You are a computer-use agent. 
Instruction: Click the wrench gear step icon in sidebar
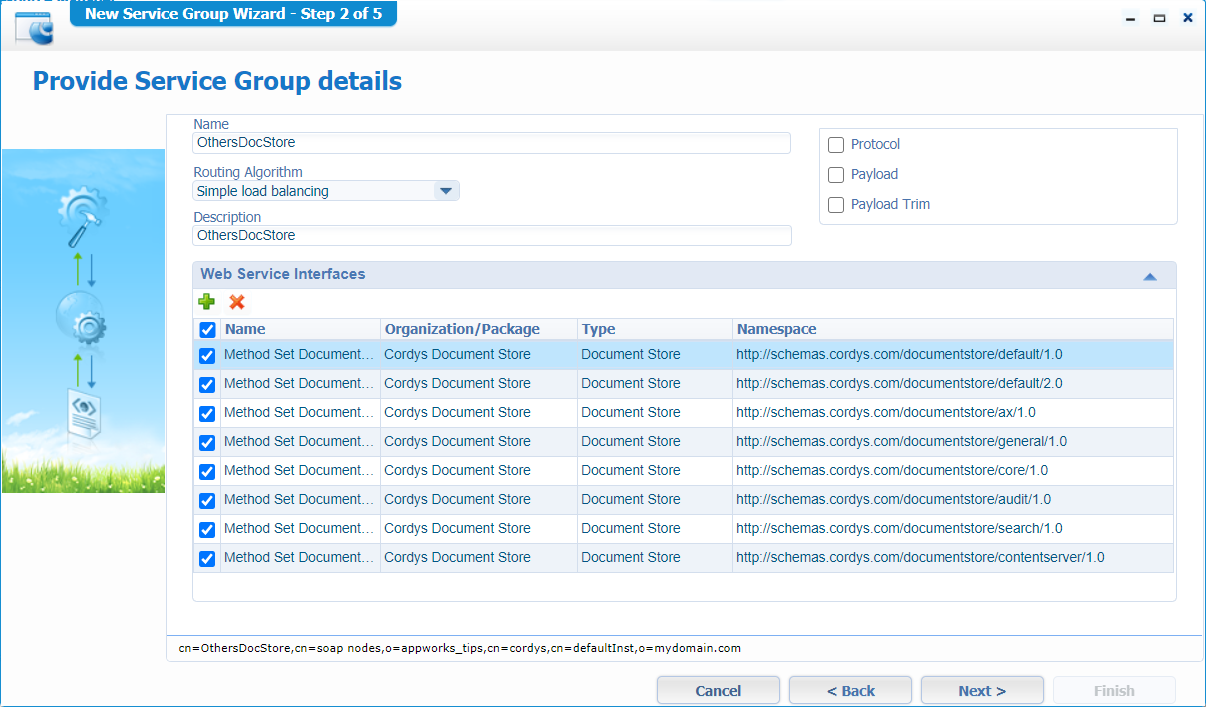(x=81, y=216)
